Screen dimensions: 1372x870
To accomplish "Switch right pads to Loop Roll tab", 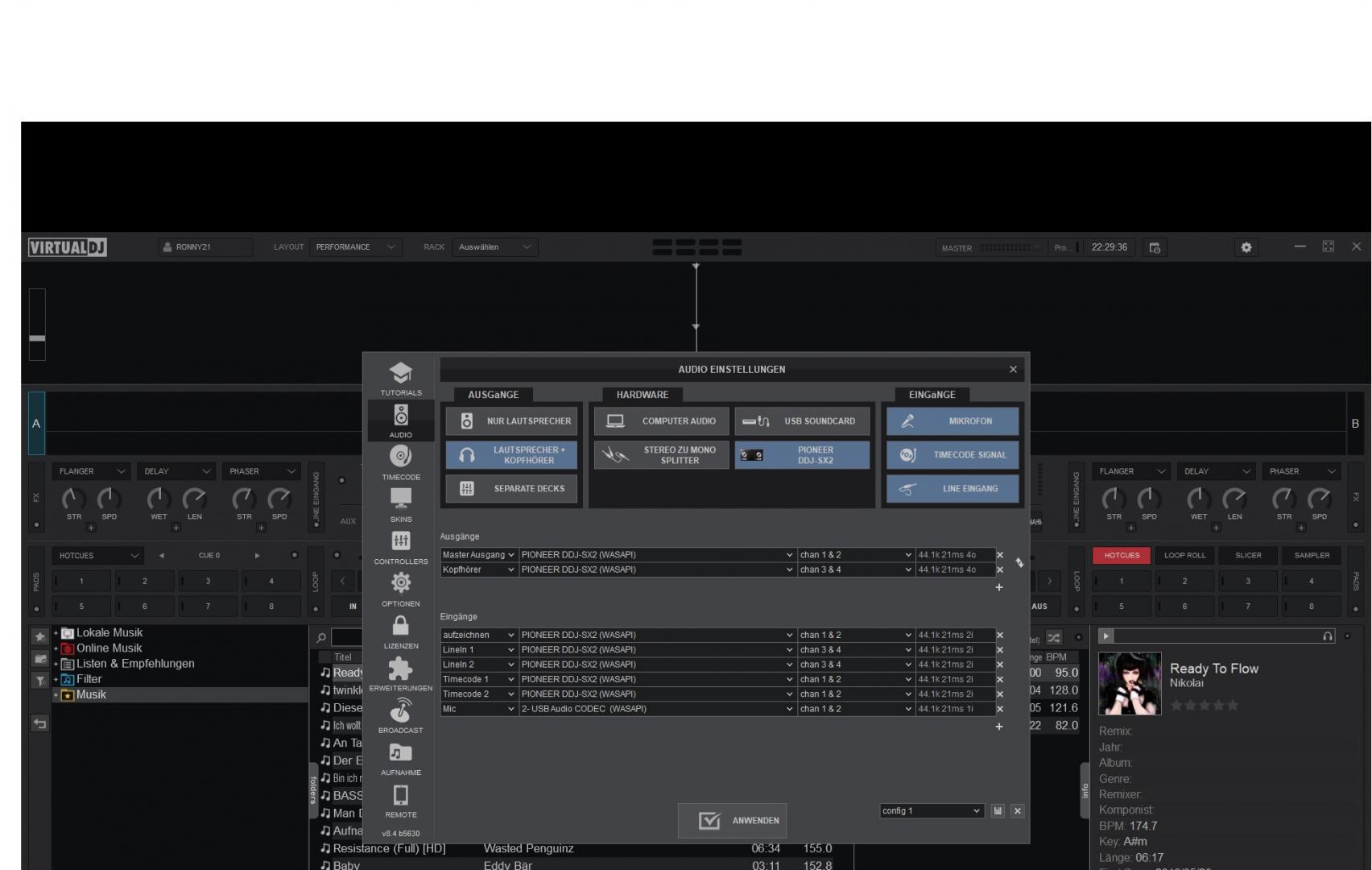I will (x=1184, y=556).
